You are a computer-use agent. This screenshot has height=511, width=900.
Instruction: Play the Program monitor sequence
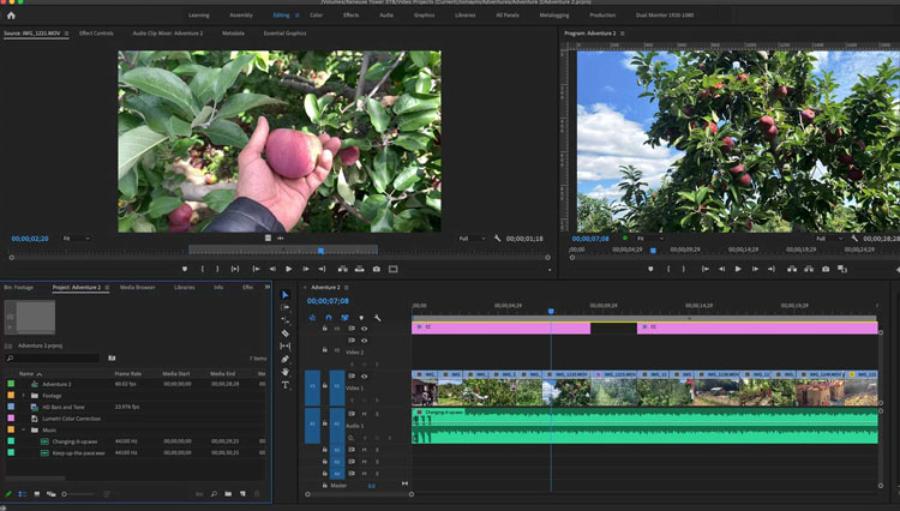738,269
